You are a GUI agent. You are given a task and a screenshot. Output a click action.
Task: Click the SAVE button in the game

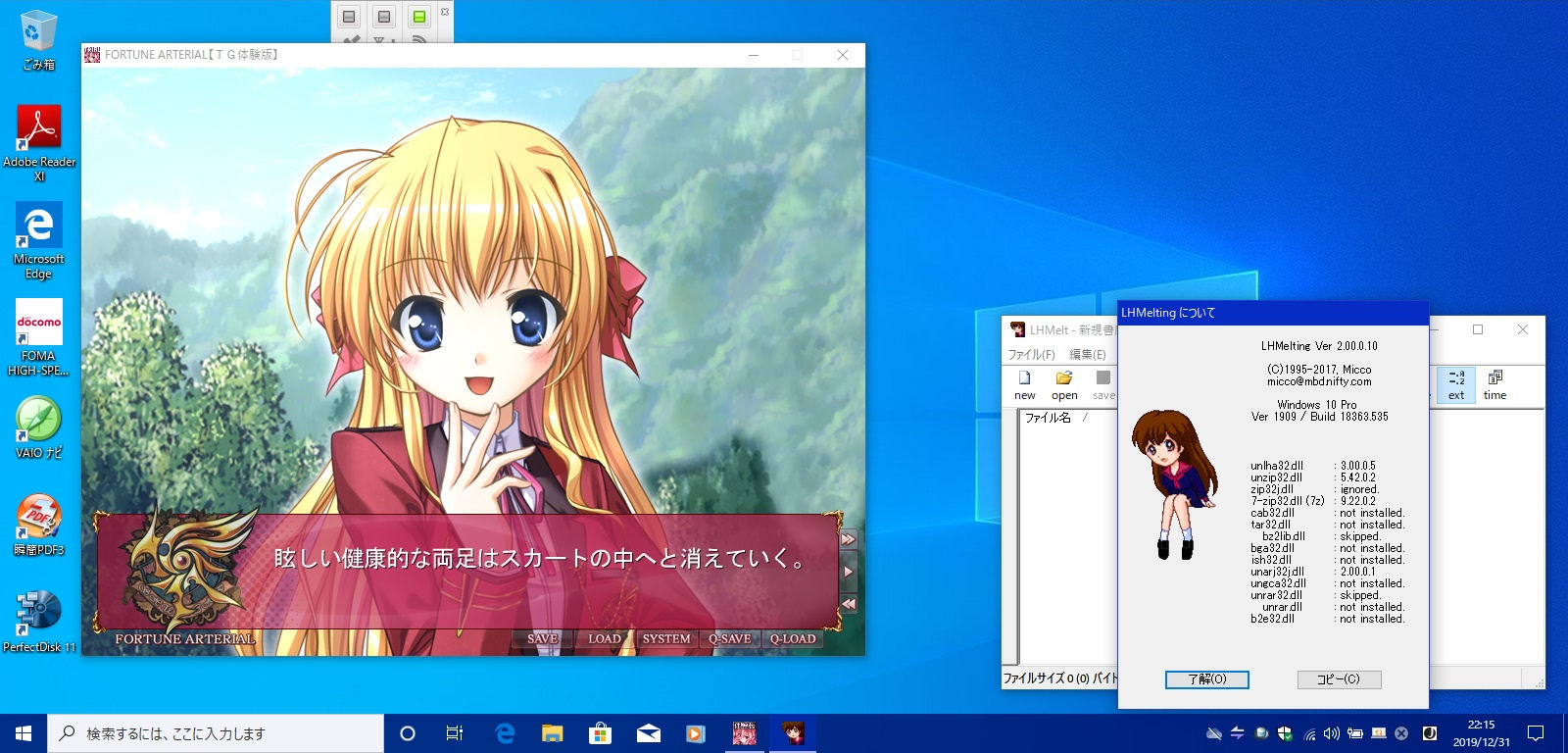(x=542, y=638)
